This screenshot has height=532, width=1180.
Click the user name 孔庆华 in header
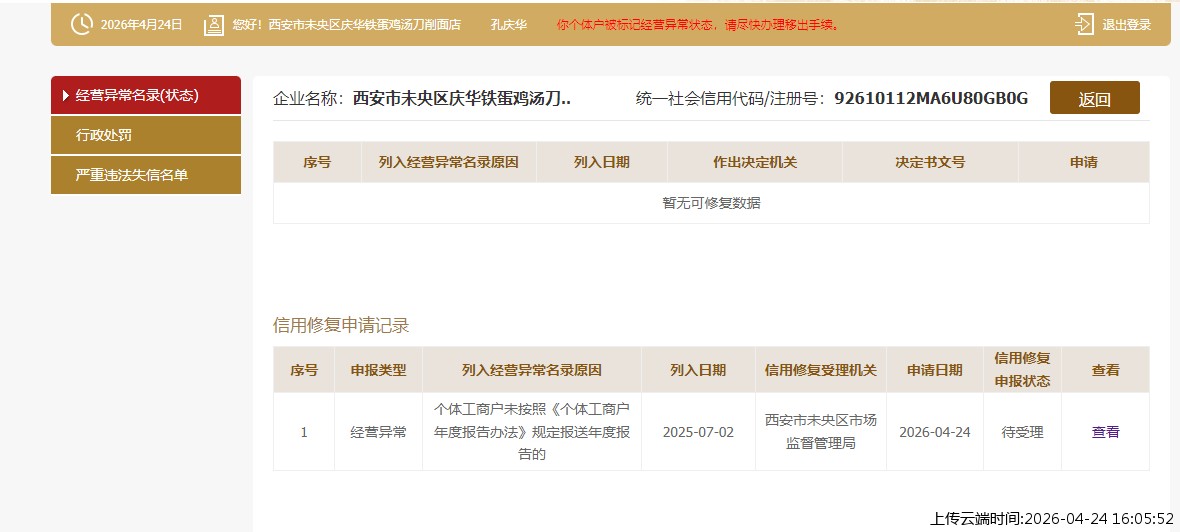[509, 25]
